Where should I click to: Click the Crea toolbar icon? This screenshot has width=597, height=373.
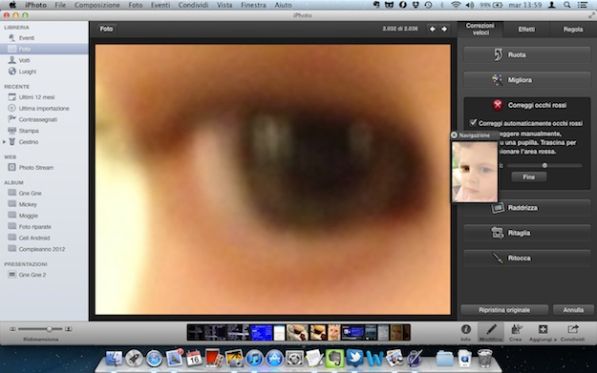[x=516, y=332]
